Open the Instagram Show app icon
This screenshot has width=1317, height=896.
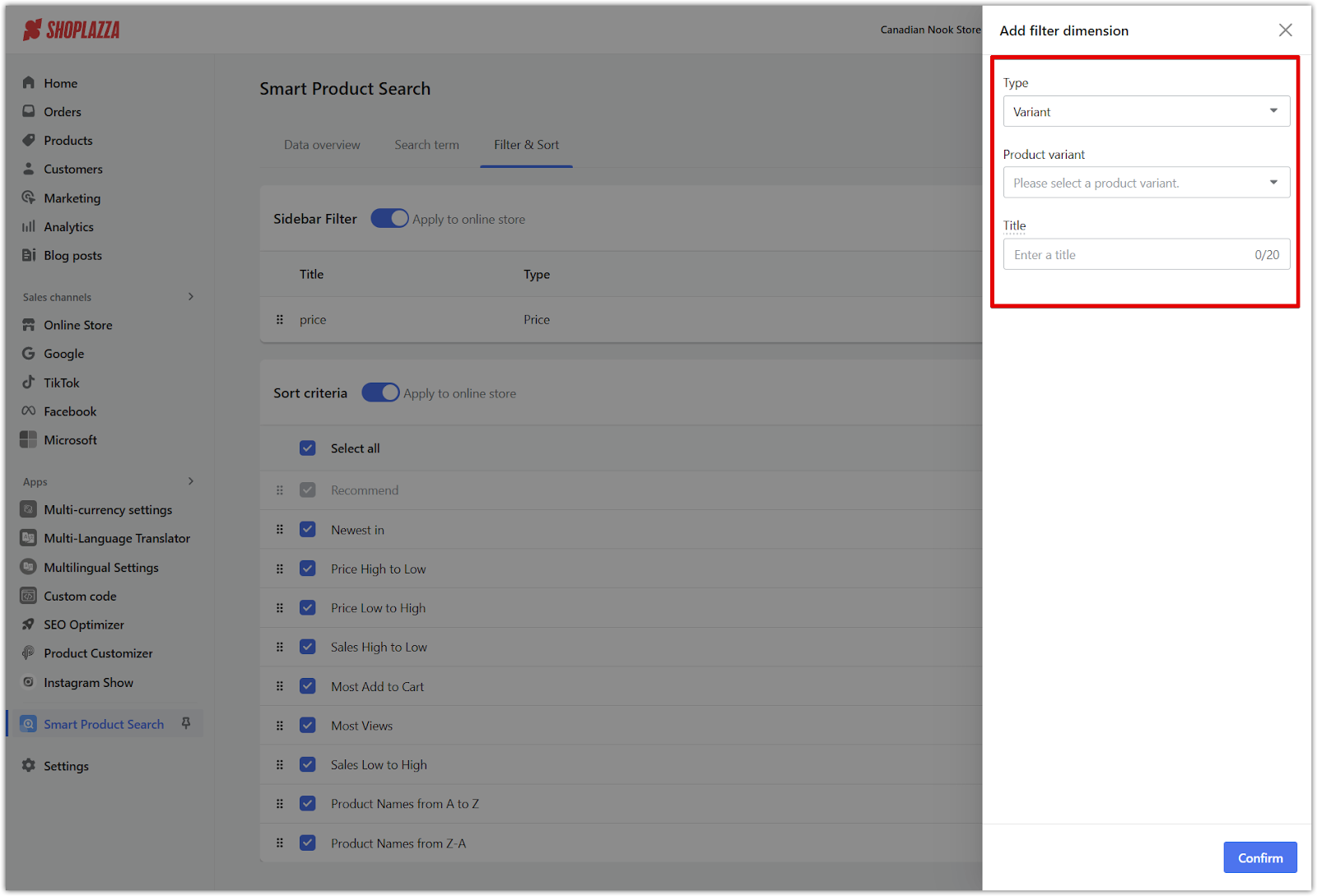pos(29,682)
